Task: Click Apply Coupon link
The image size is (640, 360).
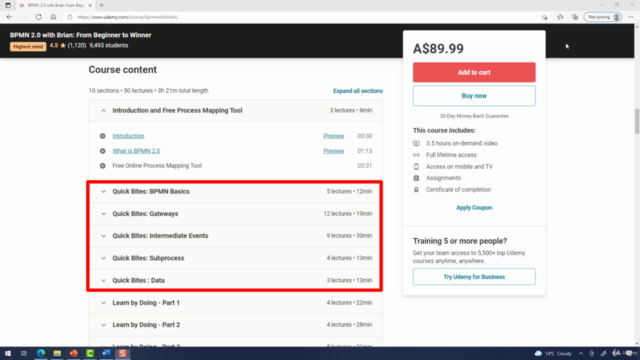Action: click(474, 207)
